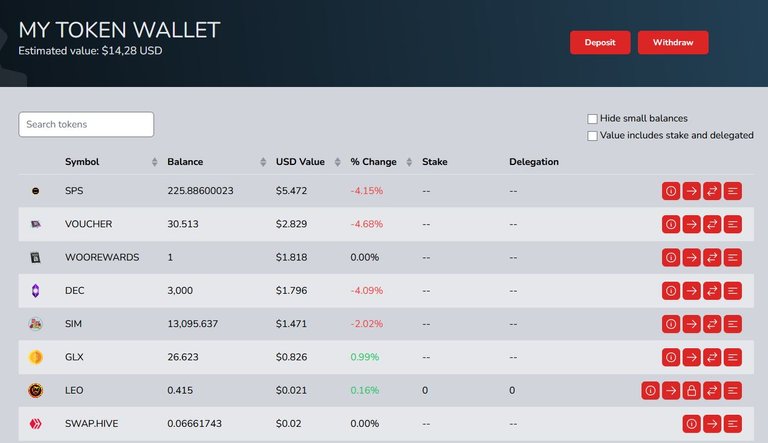Click the swap icon in SIM row
Screen dimensions: 768x443
pyautogui.click(x=712, y=324)
